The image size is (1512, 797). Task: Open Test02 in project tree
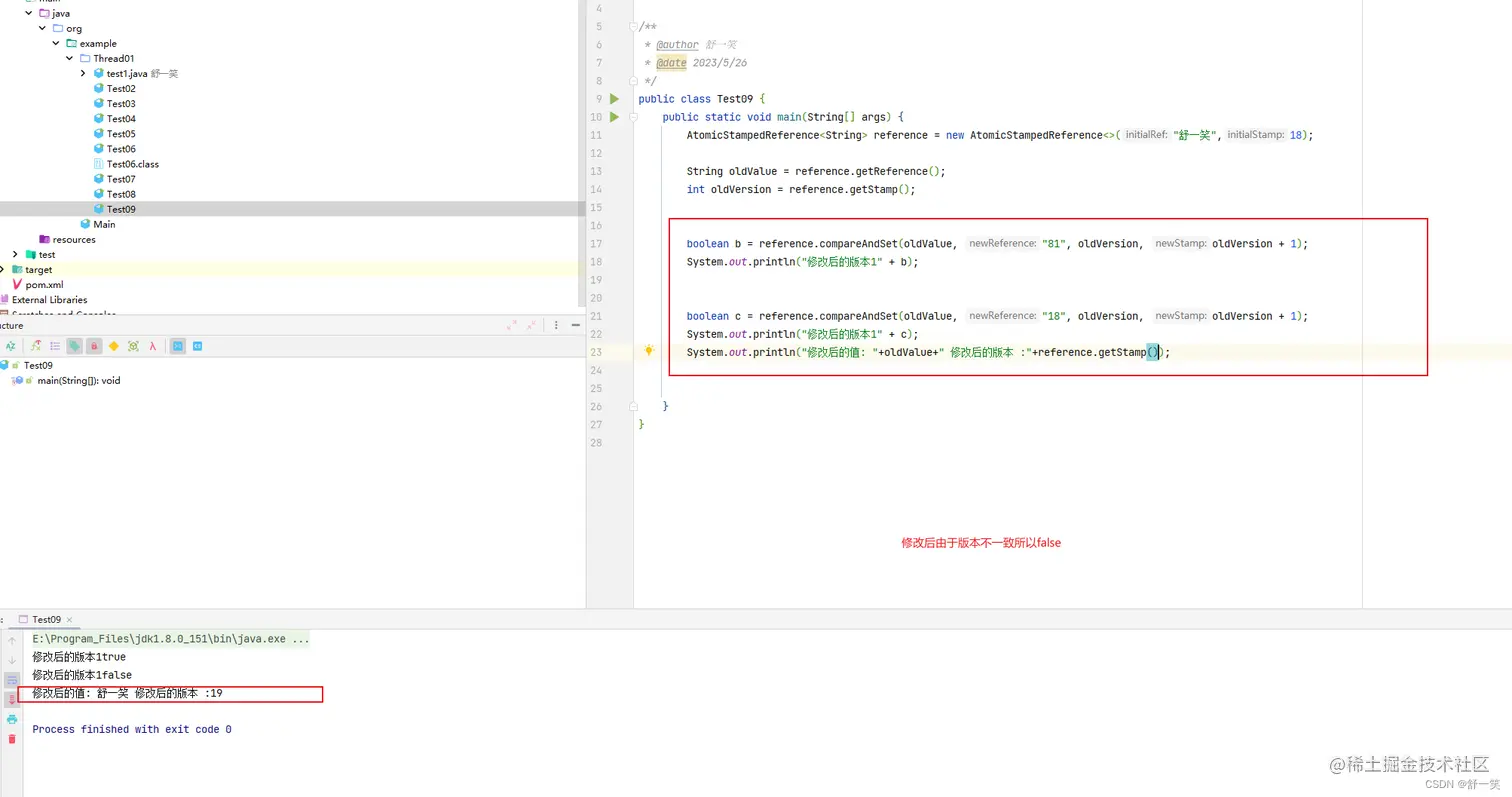click(x=121, y=89)
